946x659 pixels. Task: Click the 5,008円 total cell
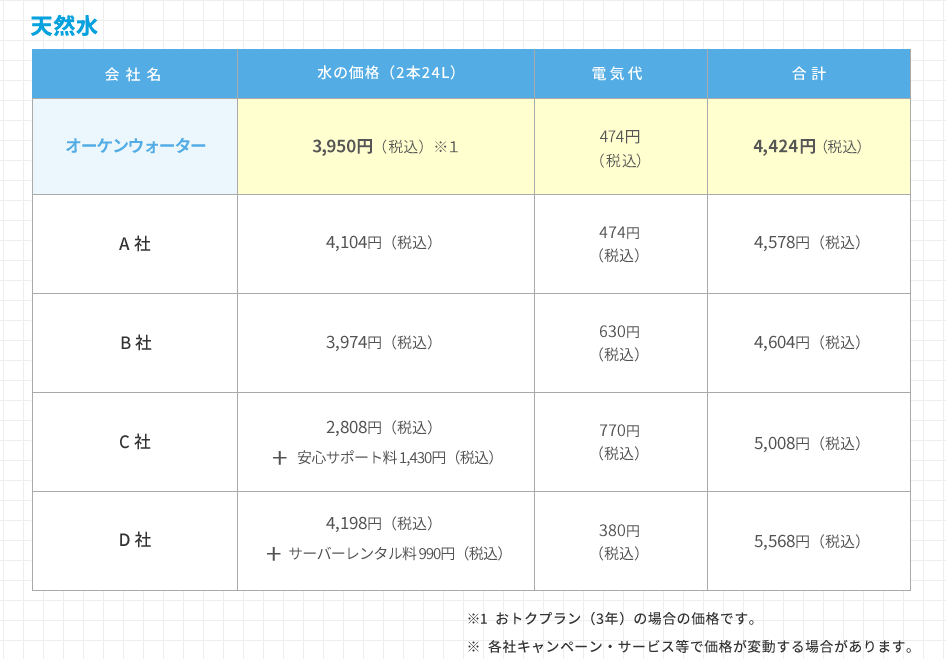click(808, 443)
